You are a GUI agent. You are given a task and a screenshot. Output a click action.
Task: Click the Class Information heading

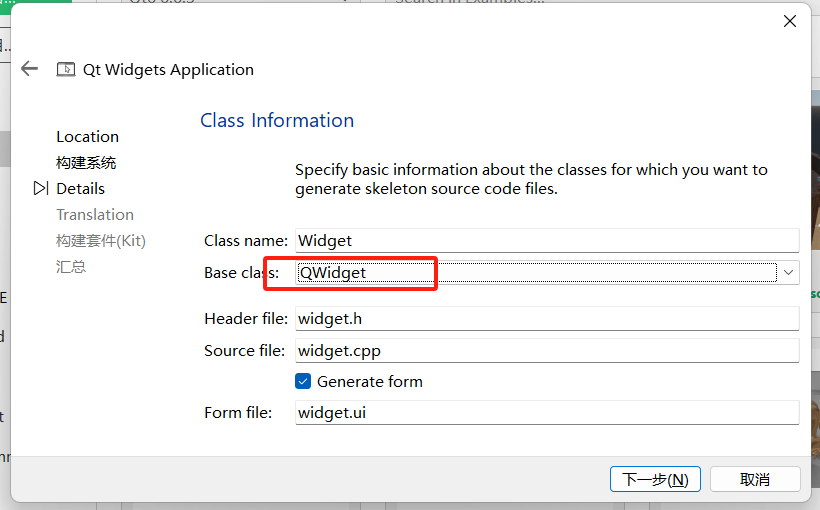coord(277,120)
